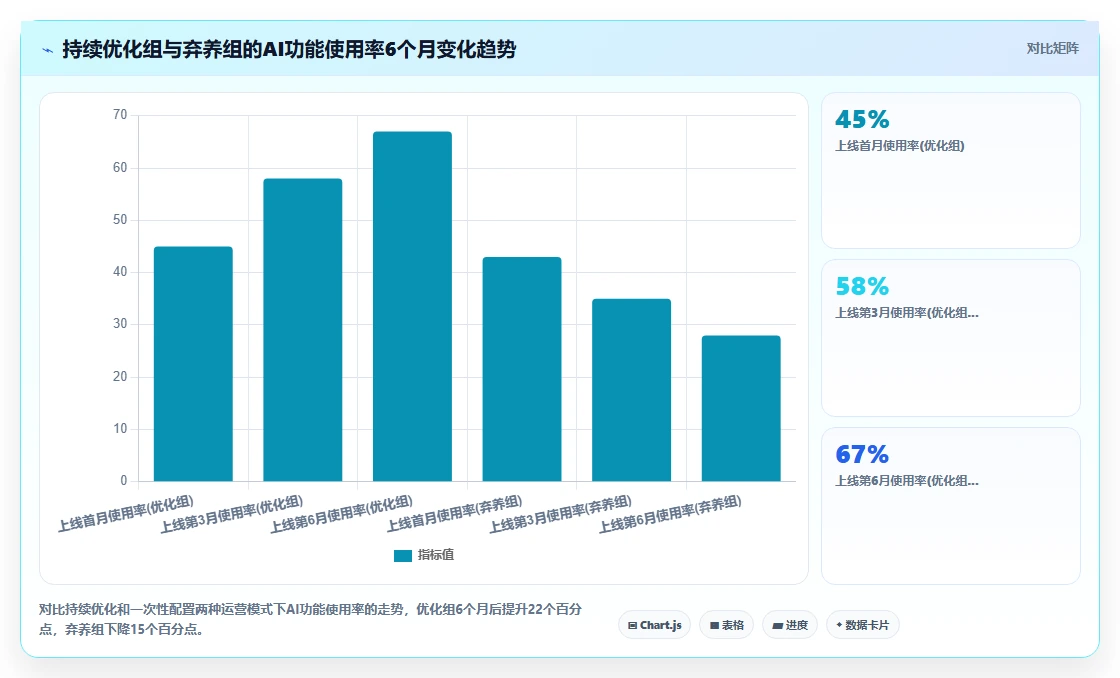The height and width of the screenshot is (678, 1120).
Task: Click the 上线第6月使用率(优化组) bar
Action: coord(412,306)
